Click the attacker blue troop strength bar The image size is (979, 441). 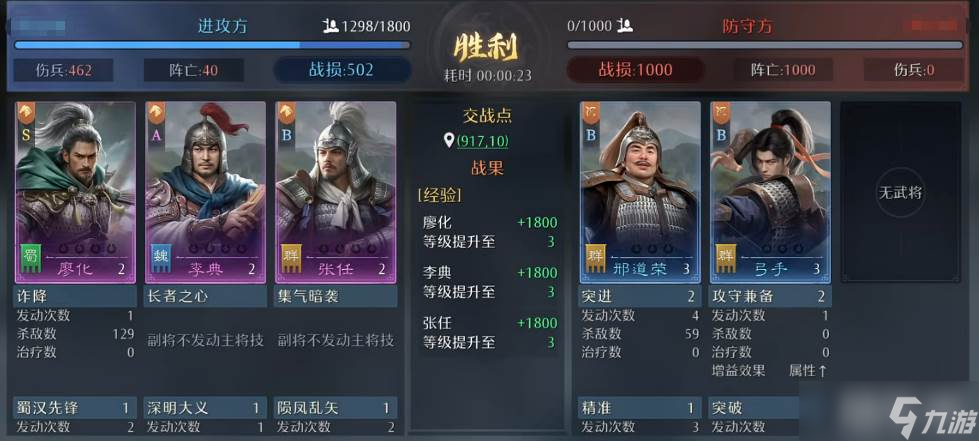click(x=212, y=45)
